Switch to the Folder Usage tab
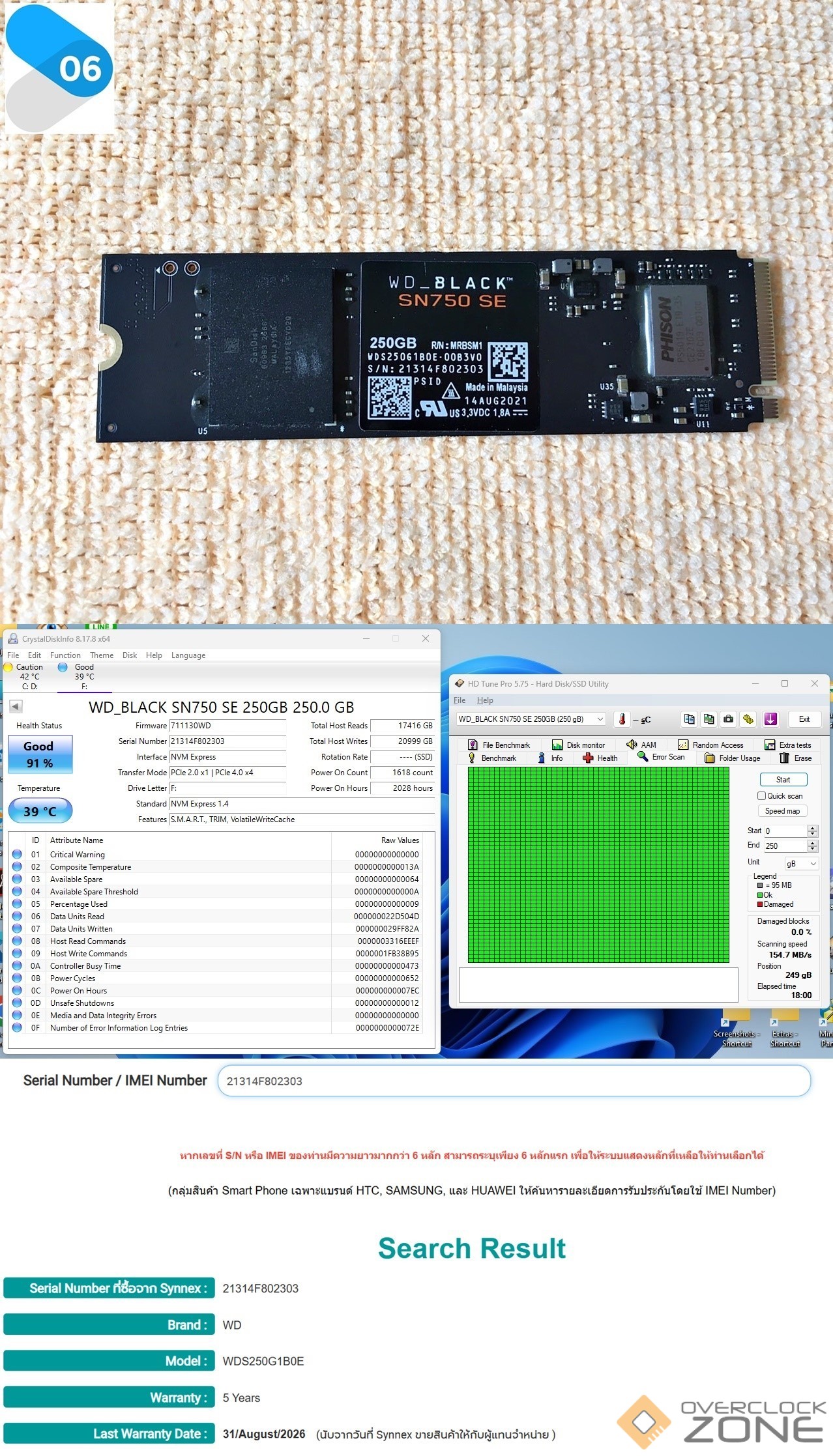 [732, 758]
